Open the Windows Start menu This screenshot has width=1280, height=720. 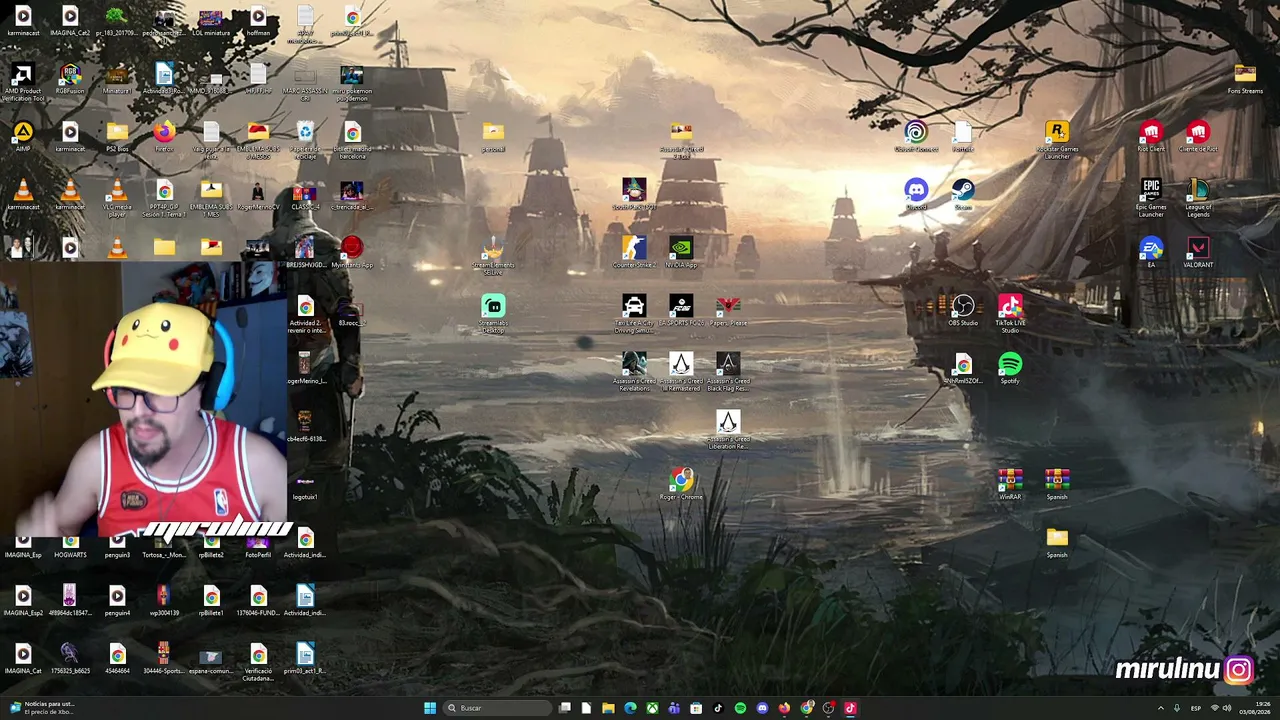tap(430, 708)
